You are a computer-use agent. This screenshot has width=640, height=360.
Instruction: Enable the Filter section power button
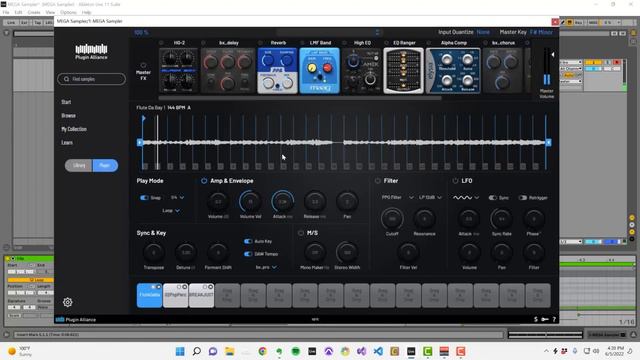point(378,180)
